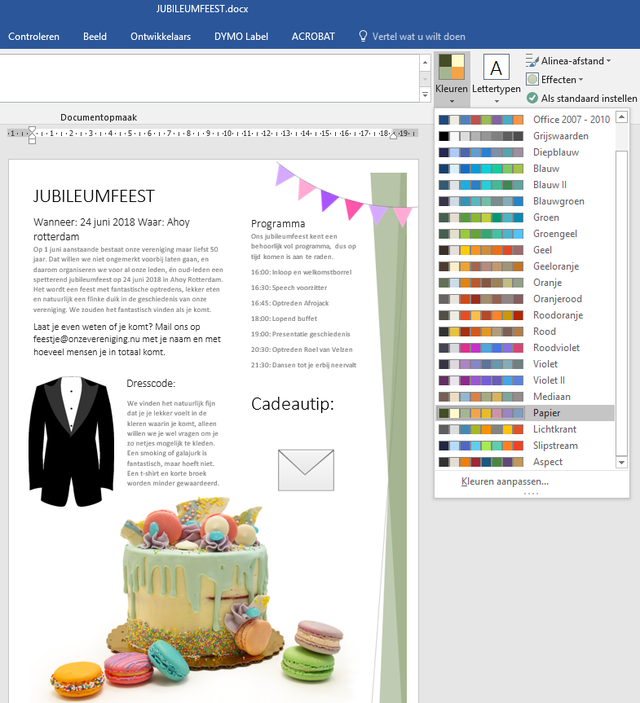This screenshot has width=640, height=703.
Task: Choose the Slipstream color scheme
Action: pyautogui.click(x=525, y=445)
